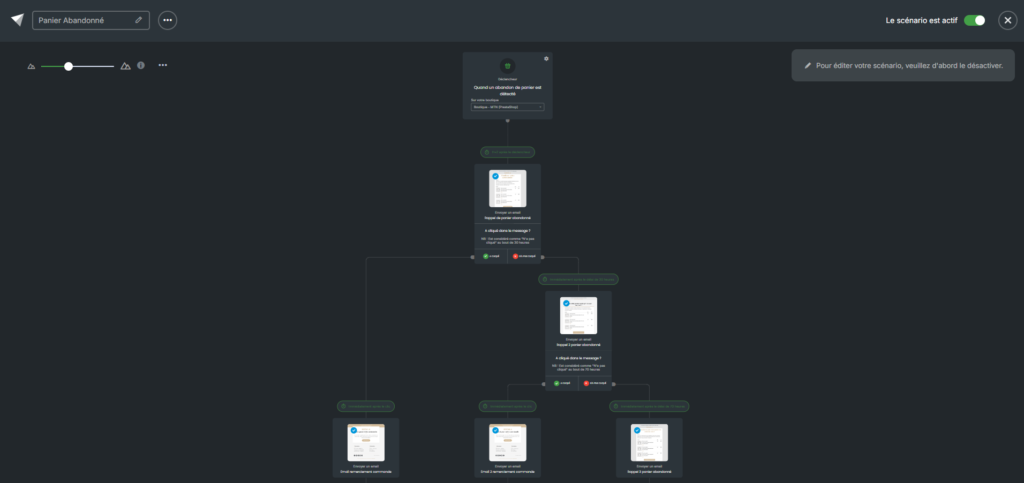Click the 20 hours delay pill on right branch
Image resolution: width=1024 pixels, height=483 pixels.
pos(578,279)
